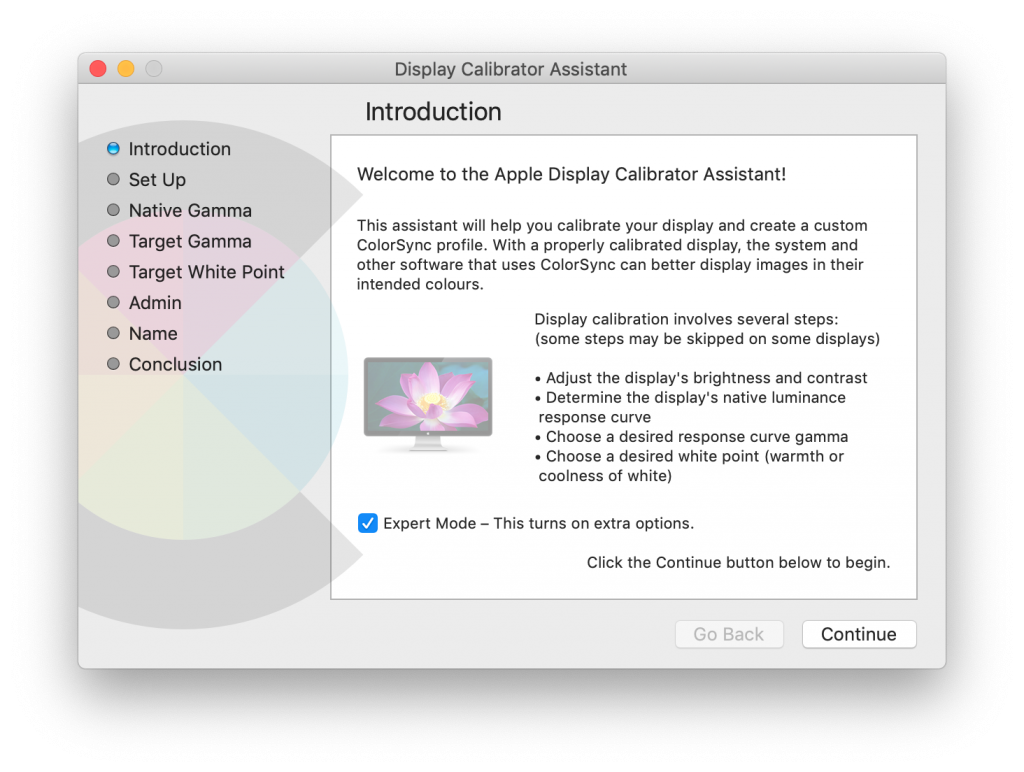Image resolution: width=1024 pixels, height=772 pixels.
Task: Select the Native Gamma step label
Action: [190, 211]
